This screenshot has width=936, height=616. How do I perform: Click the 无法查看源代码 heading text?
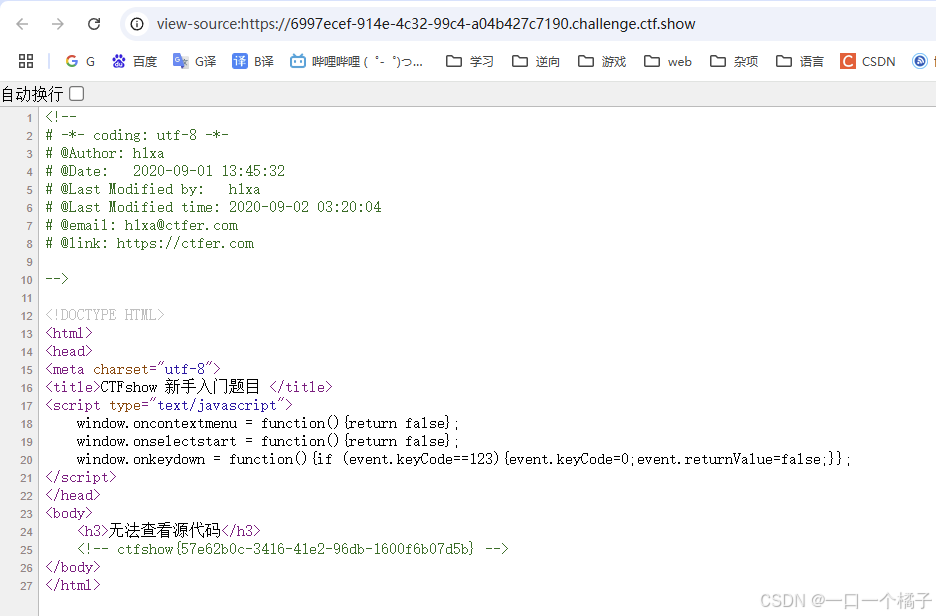(165, 531)
